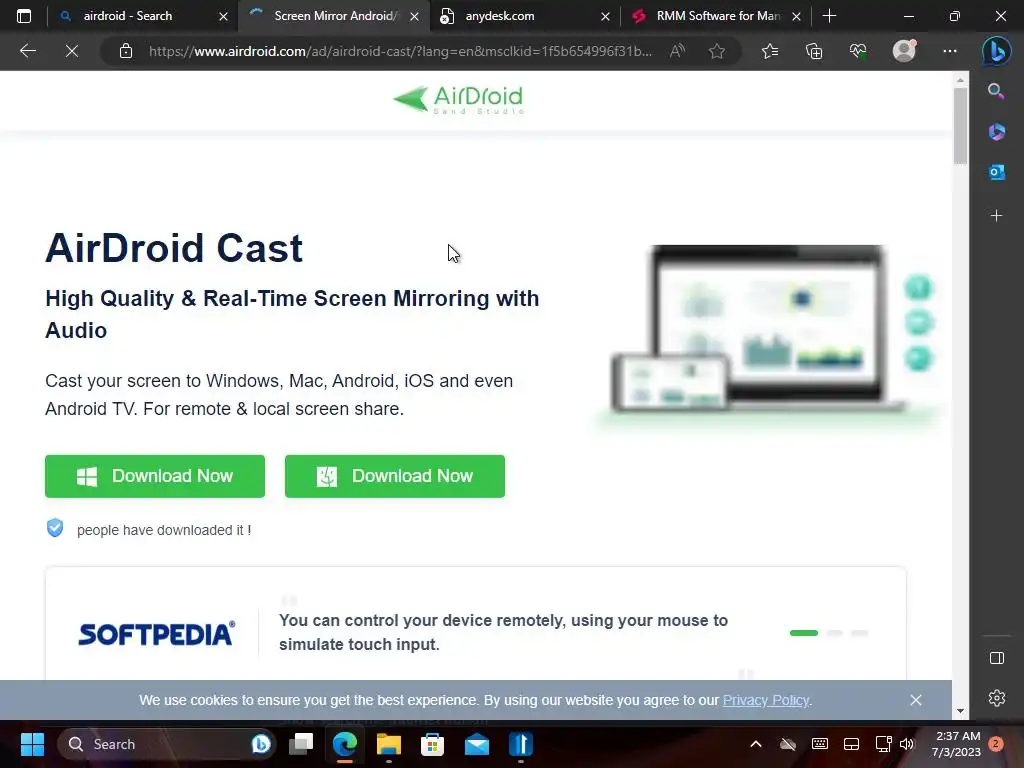Close the airdroid - Search tab
The width and height of the screenshot is (1024, 768).
click(223, 16)
